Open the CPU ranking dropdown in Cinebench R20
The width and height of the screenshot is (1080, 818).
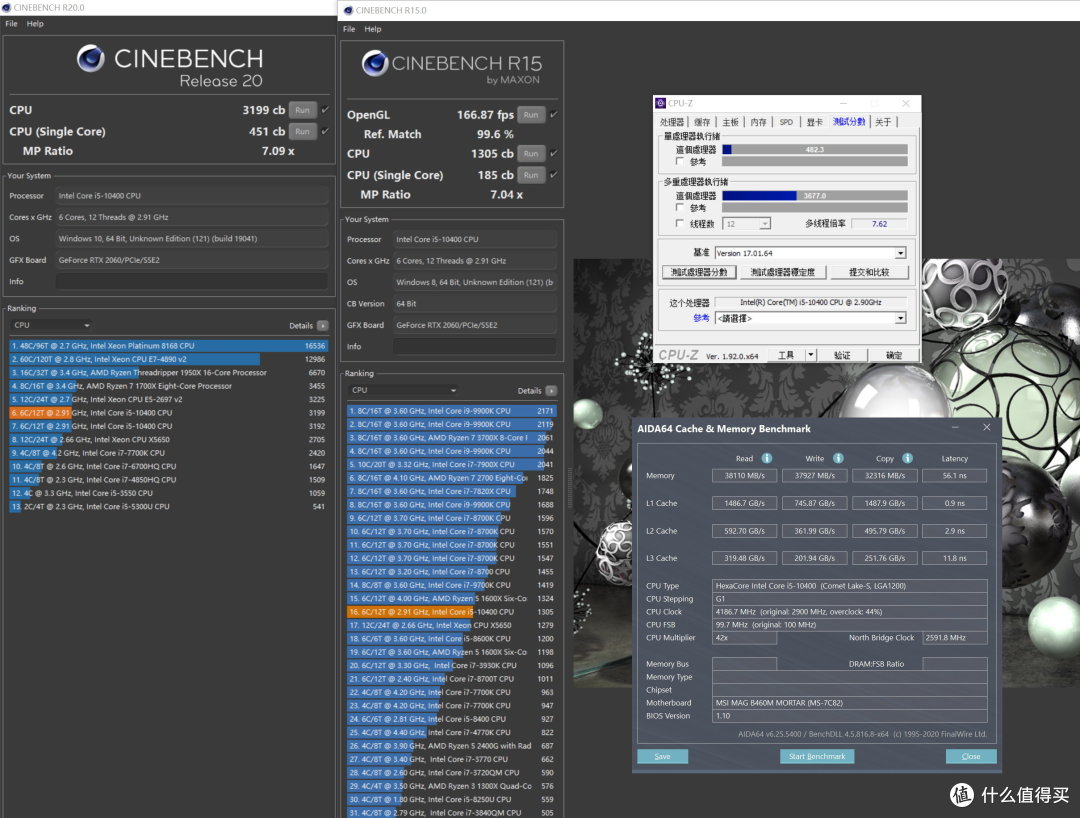(51, 325)
